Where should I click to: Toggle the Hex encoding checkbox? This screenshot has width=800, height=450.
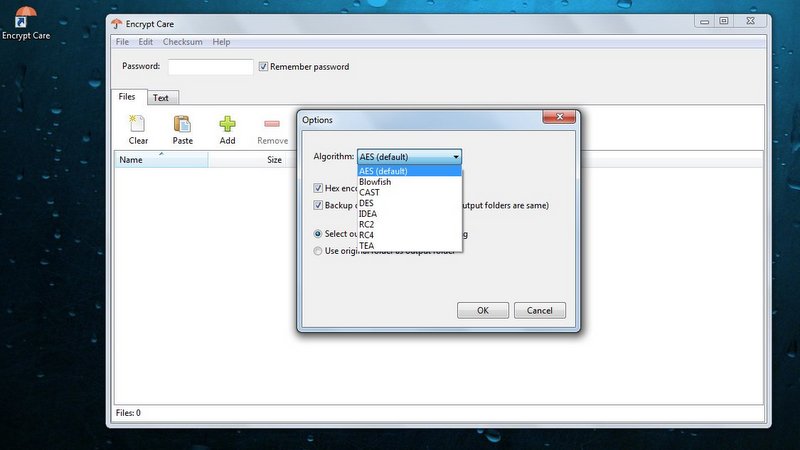click(318, 188)
